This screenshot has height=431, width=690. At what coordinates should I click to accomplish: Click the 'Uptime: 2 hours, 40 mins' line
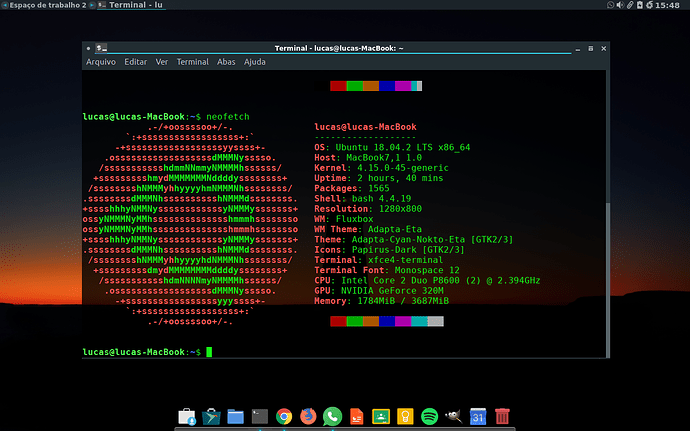pos(379,178)
